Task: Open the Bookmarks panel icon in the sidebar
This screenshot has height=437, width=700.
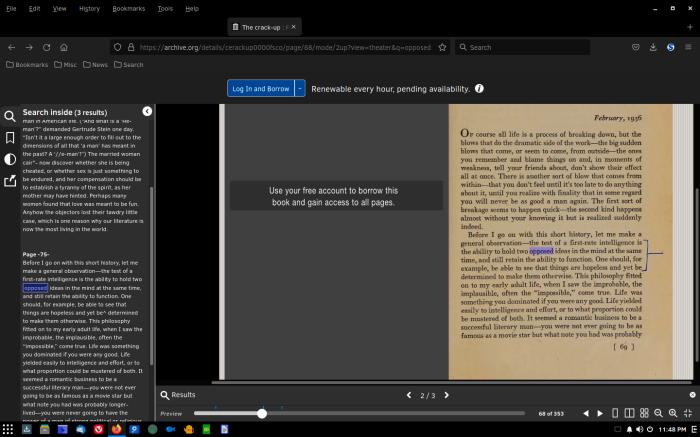Action: [9, 137]
